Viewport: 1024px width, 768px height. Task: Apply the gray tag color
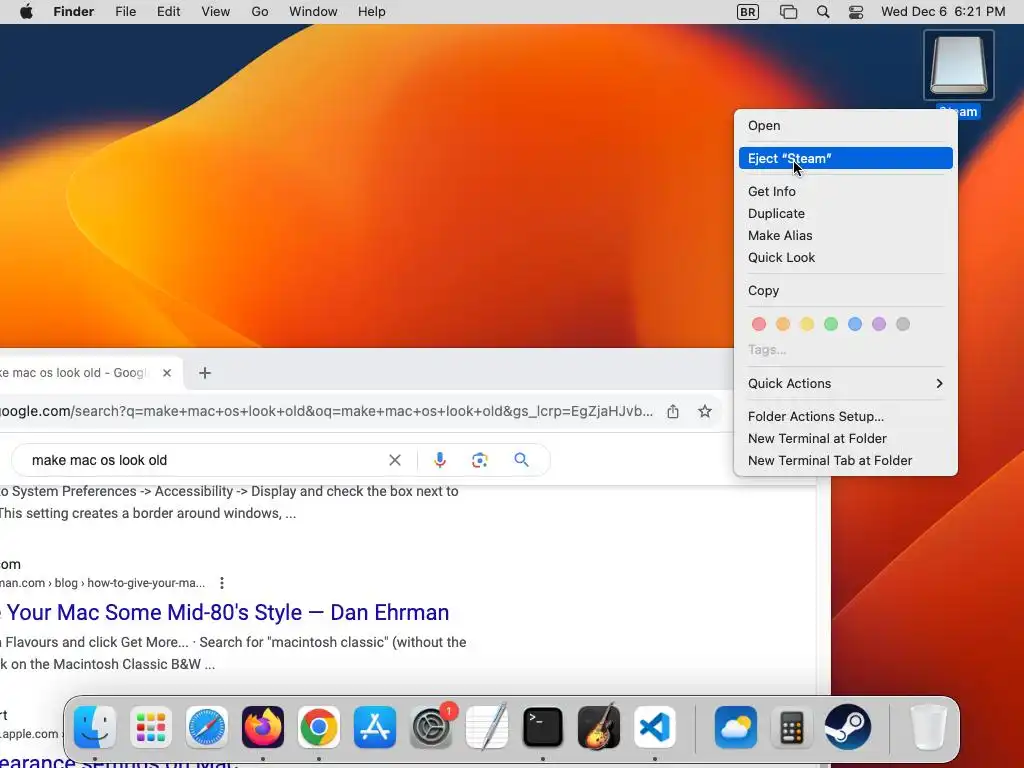[x=903, y=324]
